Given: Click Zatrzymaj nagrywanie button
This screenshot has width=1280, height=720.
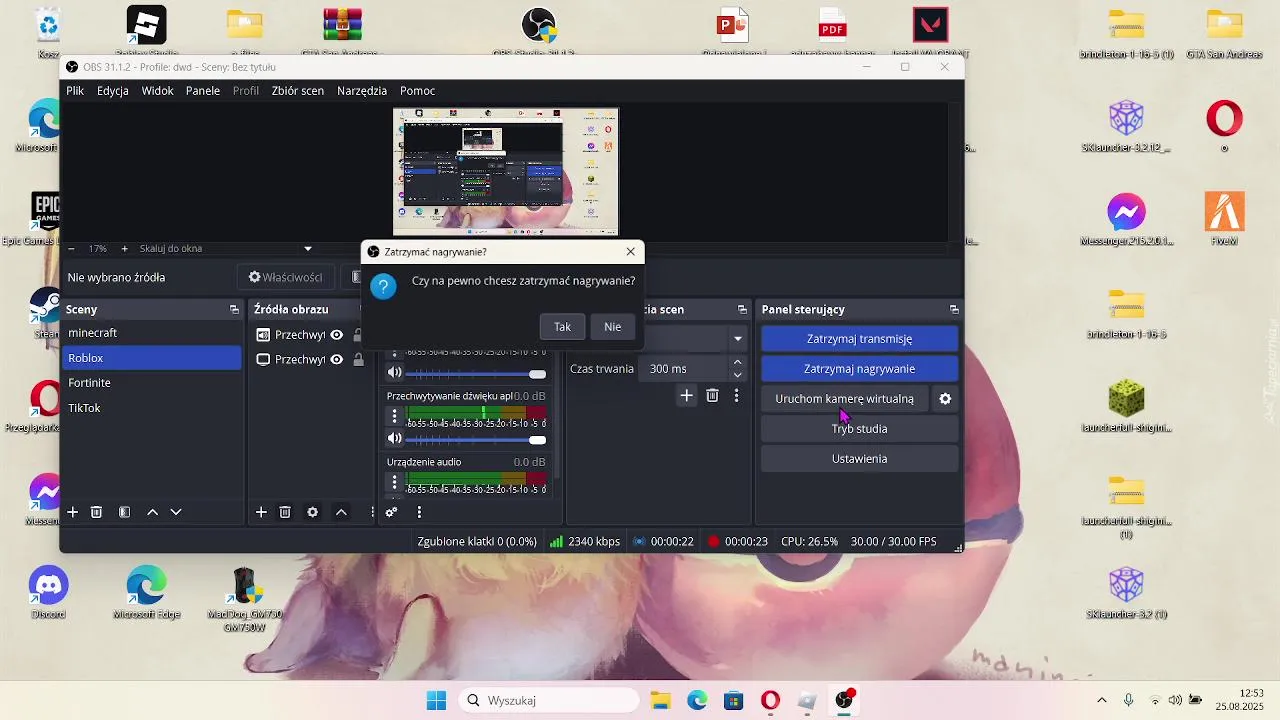Looking at the screenshot, I should (x=859, y=369).
